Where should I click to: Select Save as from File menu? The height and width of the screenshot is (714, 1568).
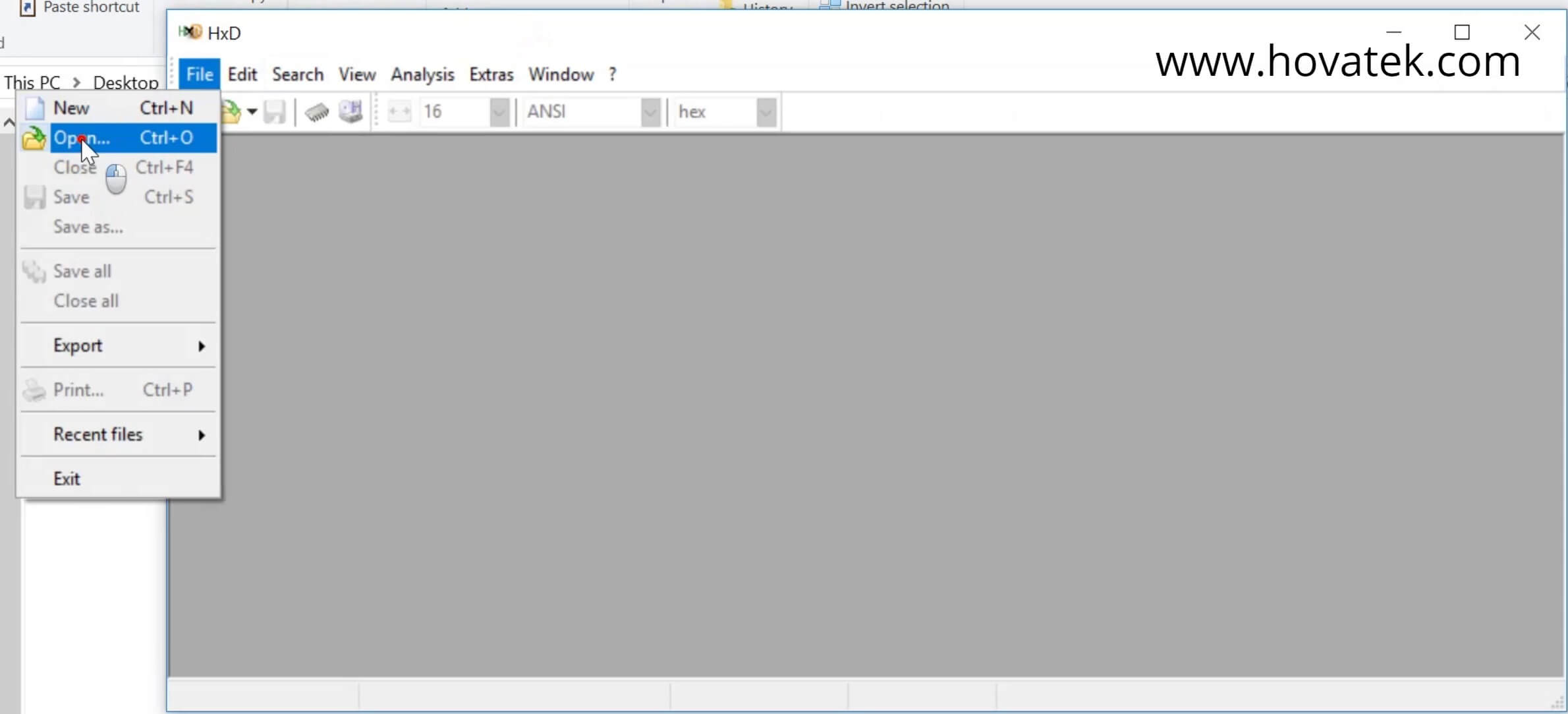click(x=87, y=226)
